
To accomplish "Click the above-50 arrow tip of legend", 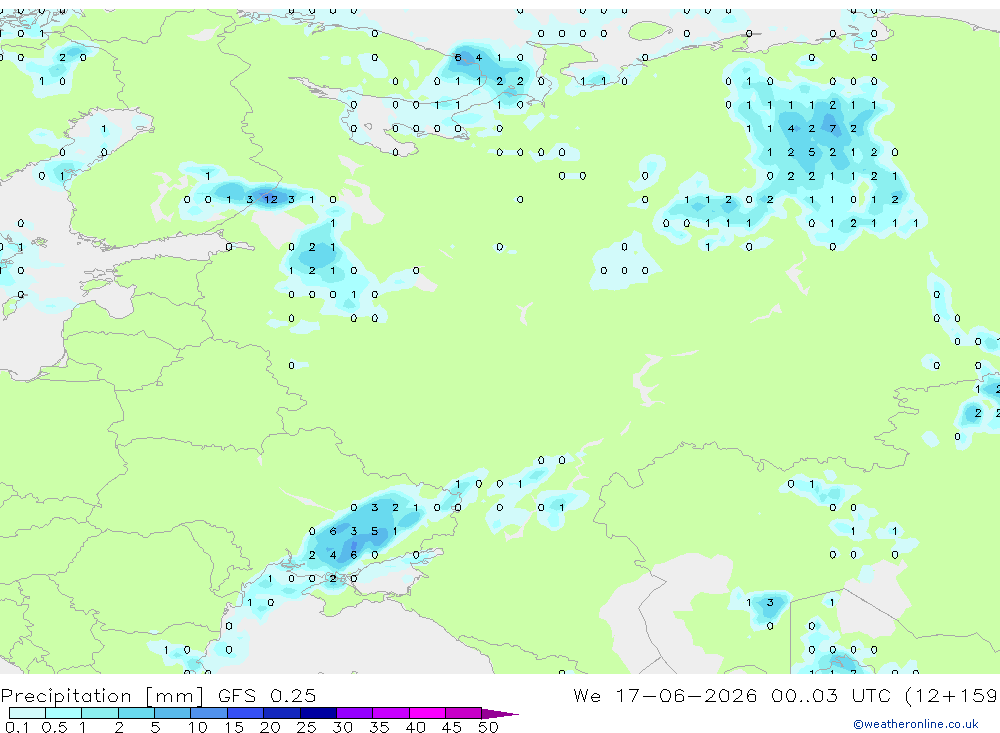I will 500,713.
